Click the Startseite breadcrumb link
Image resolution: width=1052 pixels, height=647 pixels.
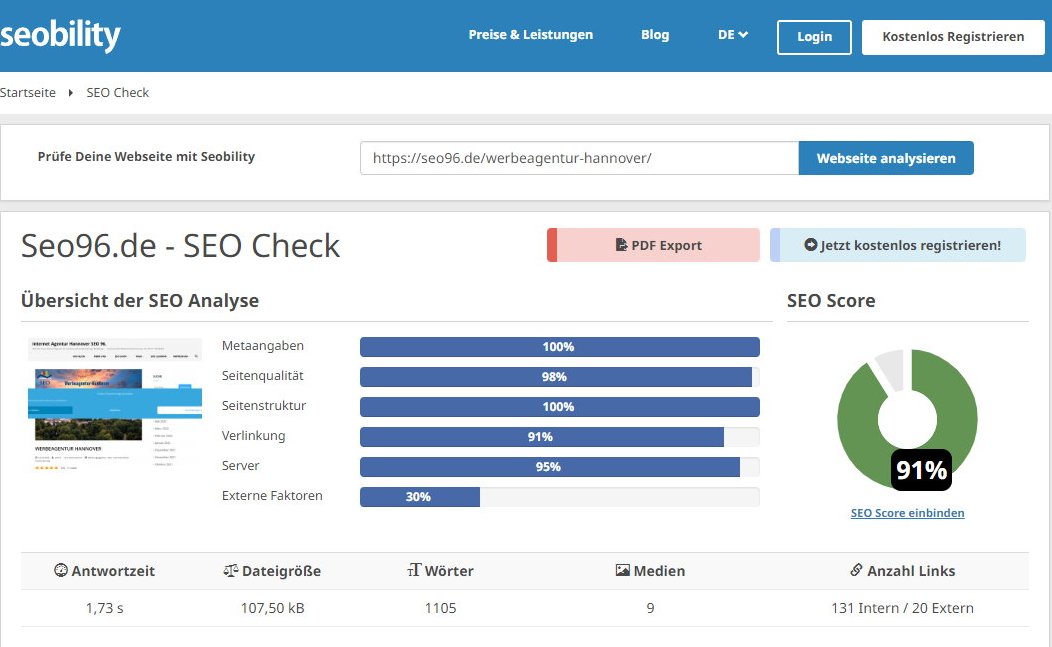pyautogui.click(x=28, y=93)
